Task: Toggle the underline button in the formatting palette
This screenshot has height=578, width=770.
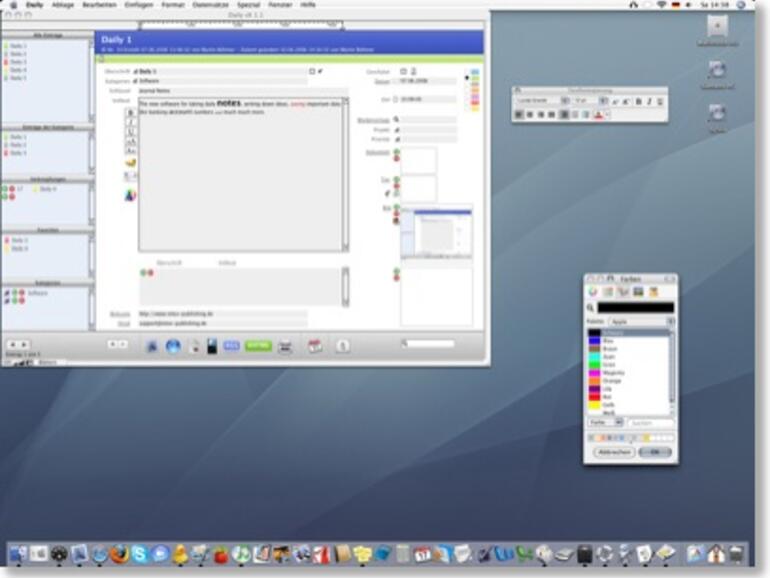Action: coord(660,102)
